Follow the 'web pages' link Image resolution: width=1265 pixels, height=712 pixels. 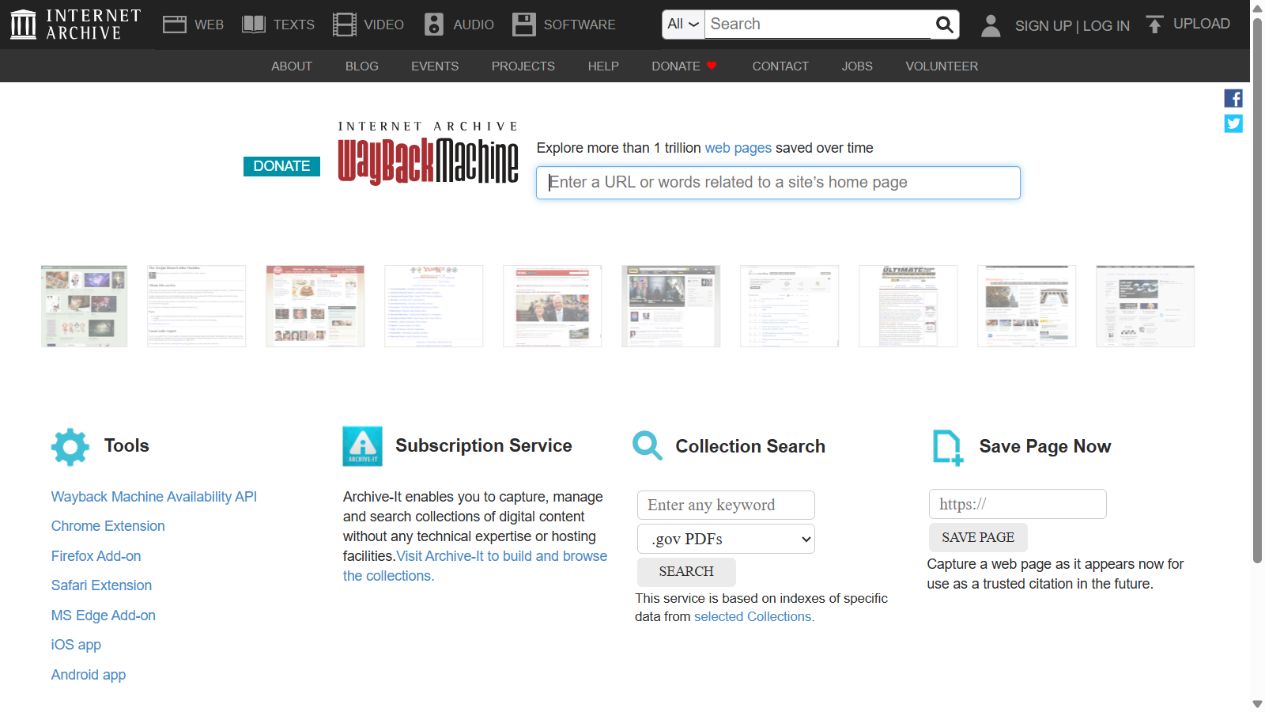(x=738, y=148)
